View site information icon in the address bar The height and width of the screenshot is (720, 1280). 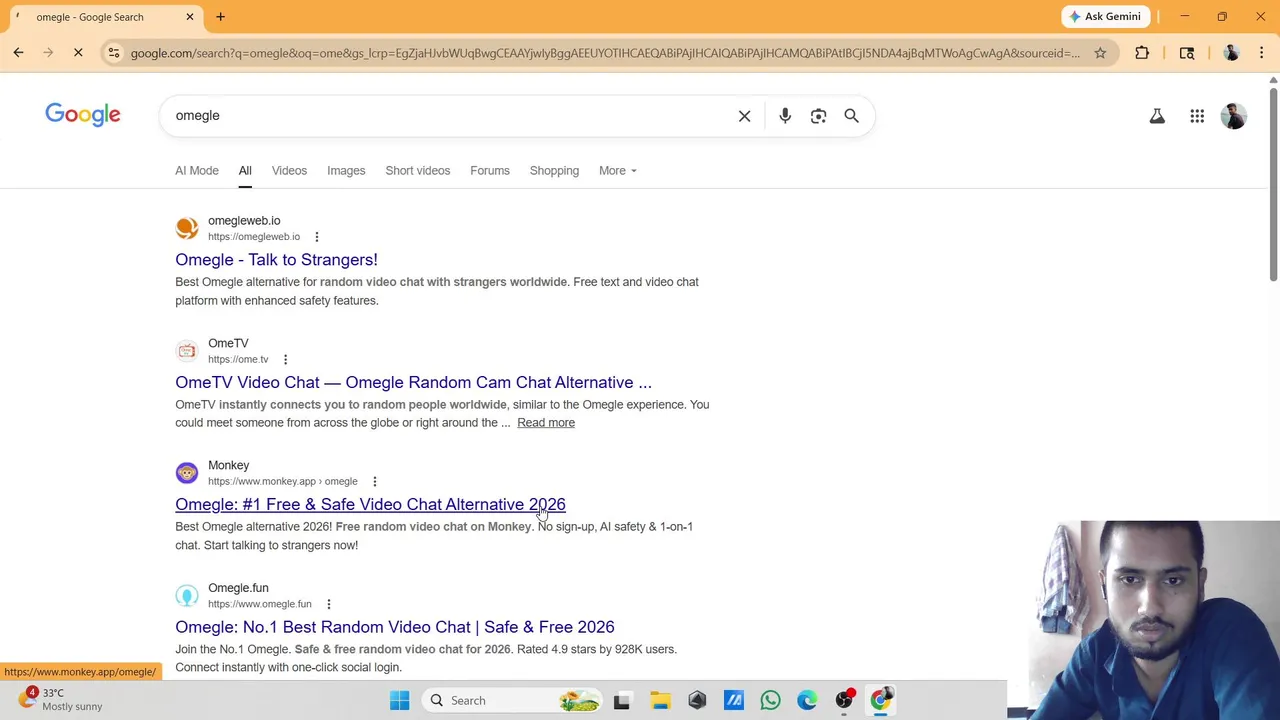(114, 53)
